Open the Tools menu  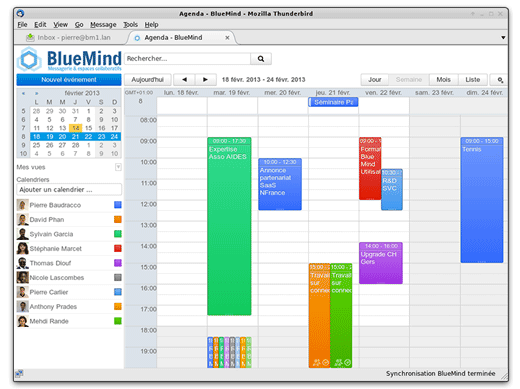coord(130,25)
